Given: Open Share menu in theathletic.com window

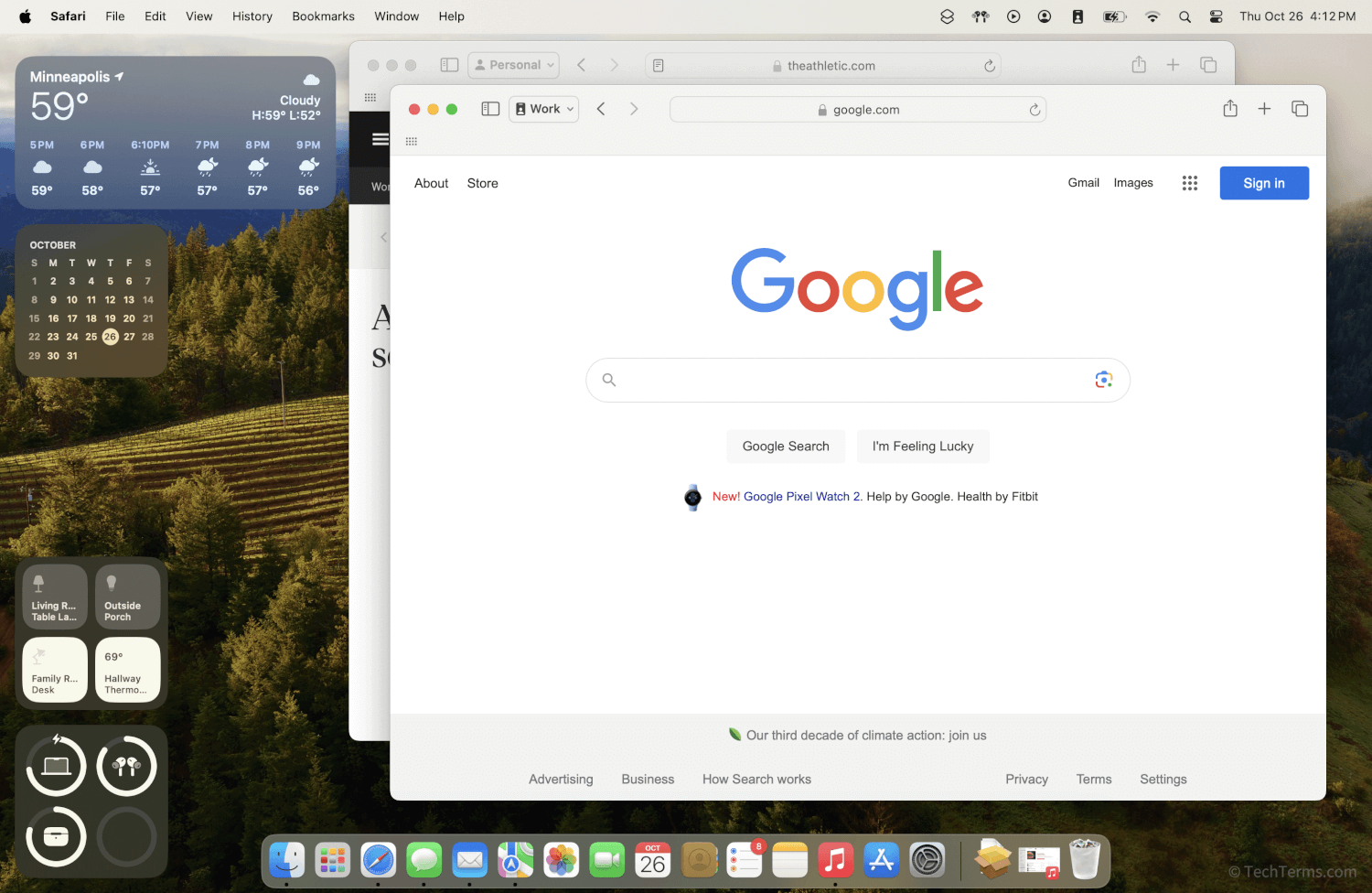Looking at the screenshot, I should (x=1139, y=64).
